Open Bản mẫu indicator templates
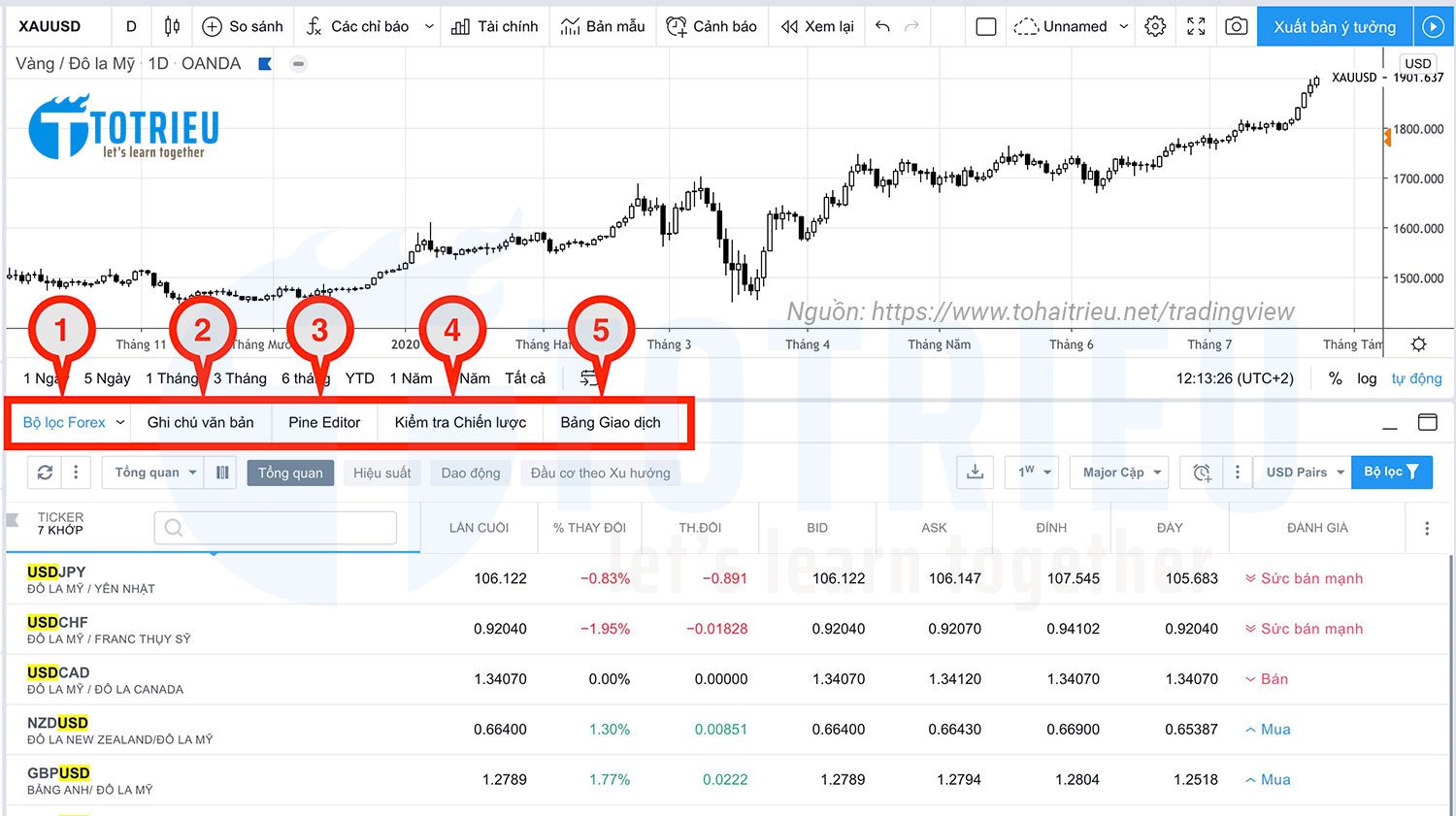1456x816 pixels. [x=603, y=26]
